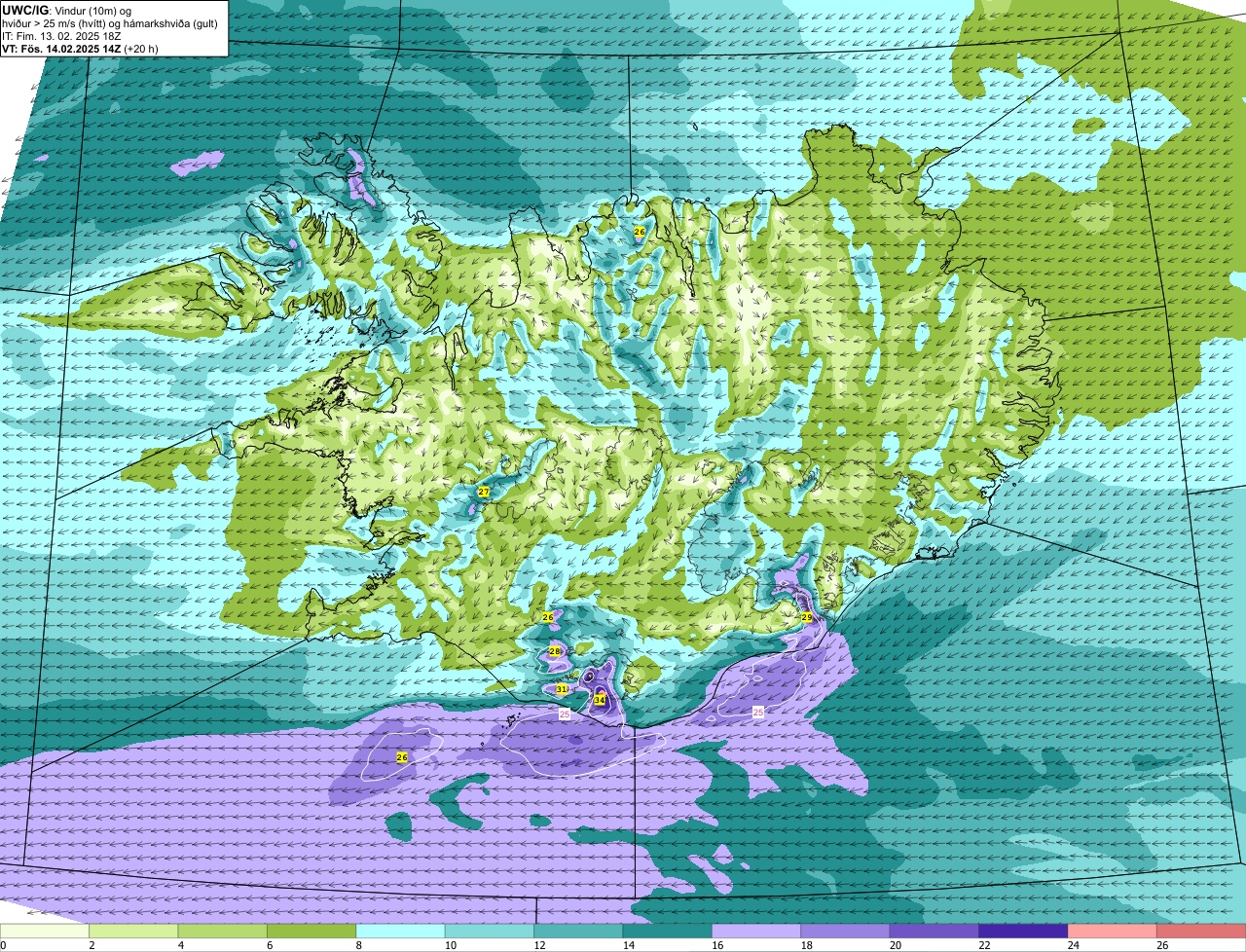The width and height of the screenshot is (1246, 952).
Task: Click the yellow 26 gust marker just above the 28 marker
Action: tap(548, 617)
